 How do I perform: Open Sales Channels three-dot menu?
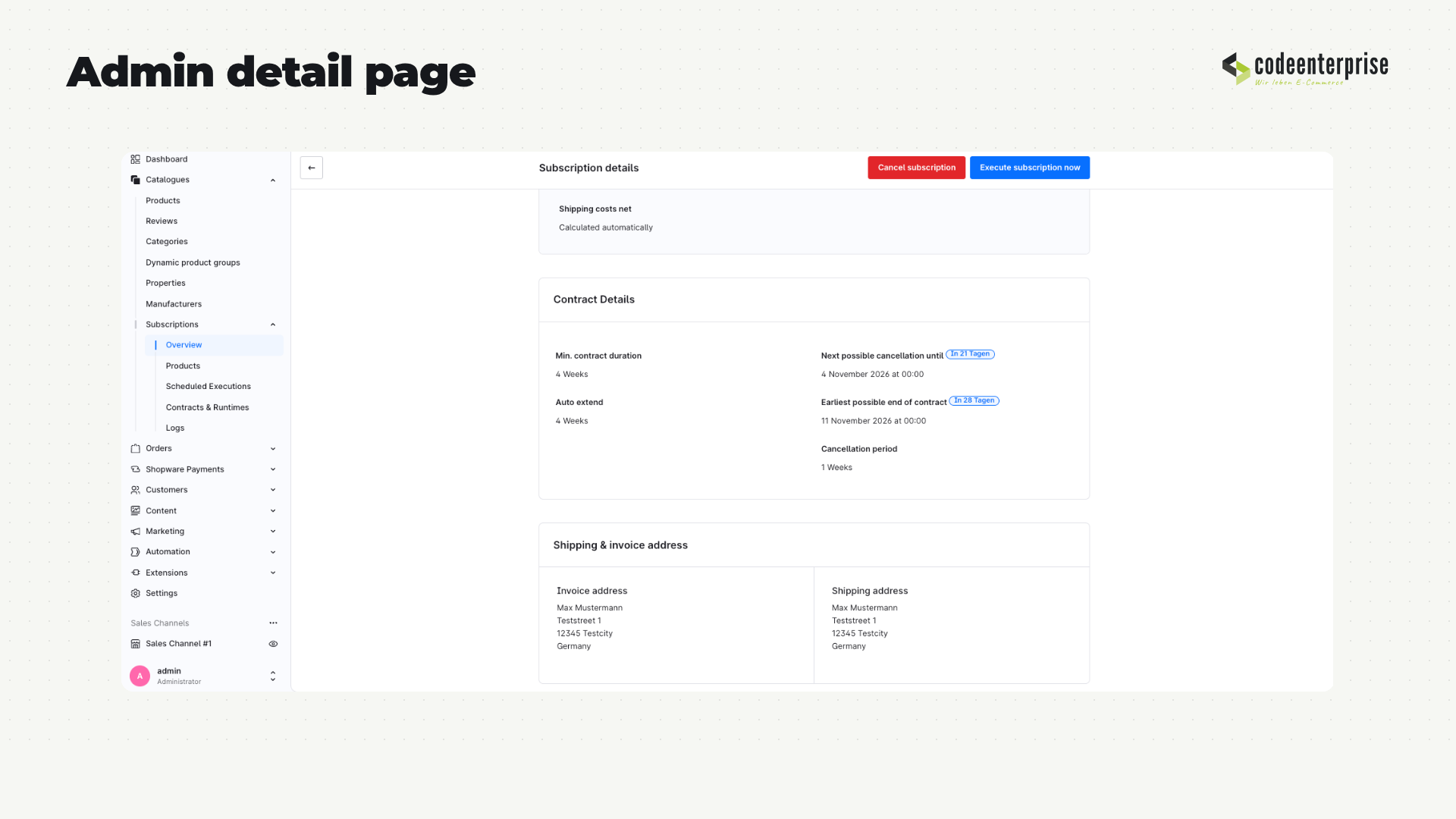(273, 623)
